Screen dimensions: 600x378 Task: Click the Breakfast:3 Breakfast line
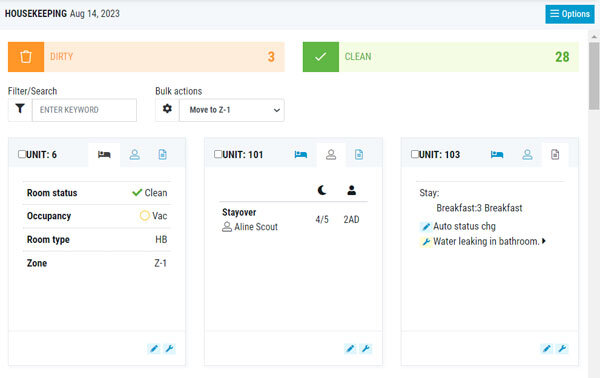pyautogui.click(x=479, y=208)
